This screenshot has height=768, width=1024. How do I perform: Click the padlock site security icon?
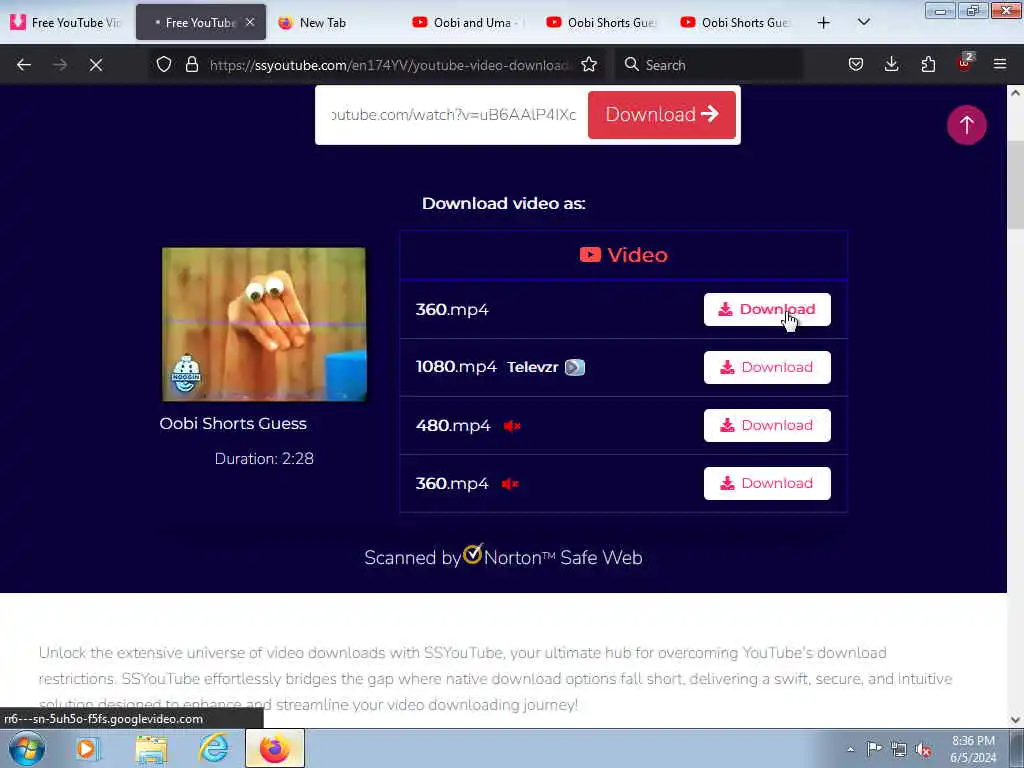(x=191, y=64)
